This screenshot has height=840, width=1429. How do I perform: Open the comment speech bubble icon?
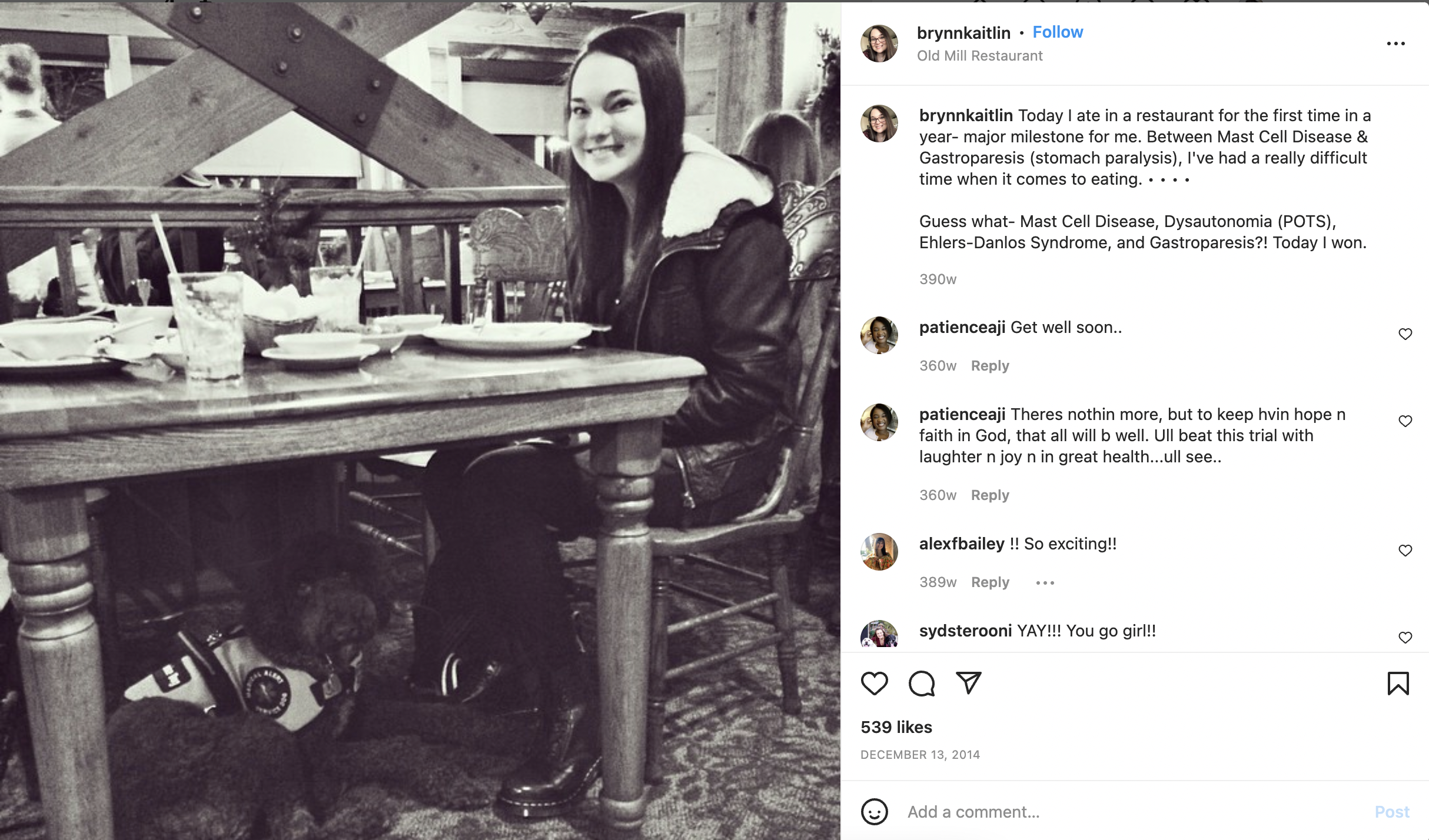[x=922, y=684]
